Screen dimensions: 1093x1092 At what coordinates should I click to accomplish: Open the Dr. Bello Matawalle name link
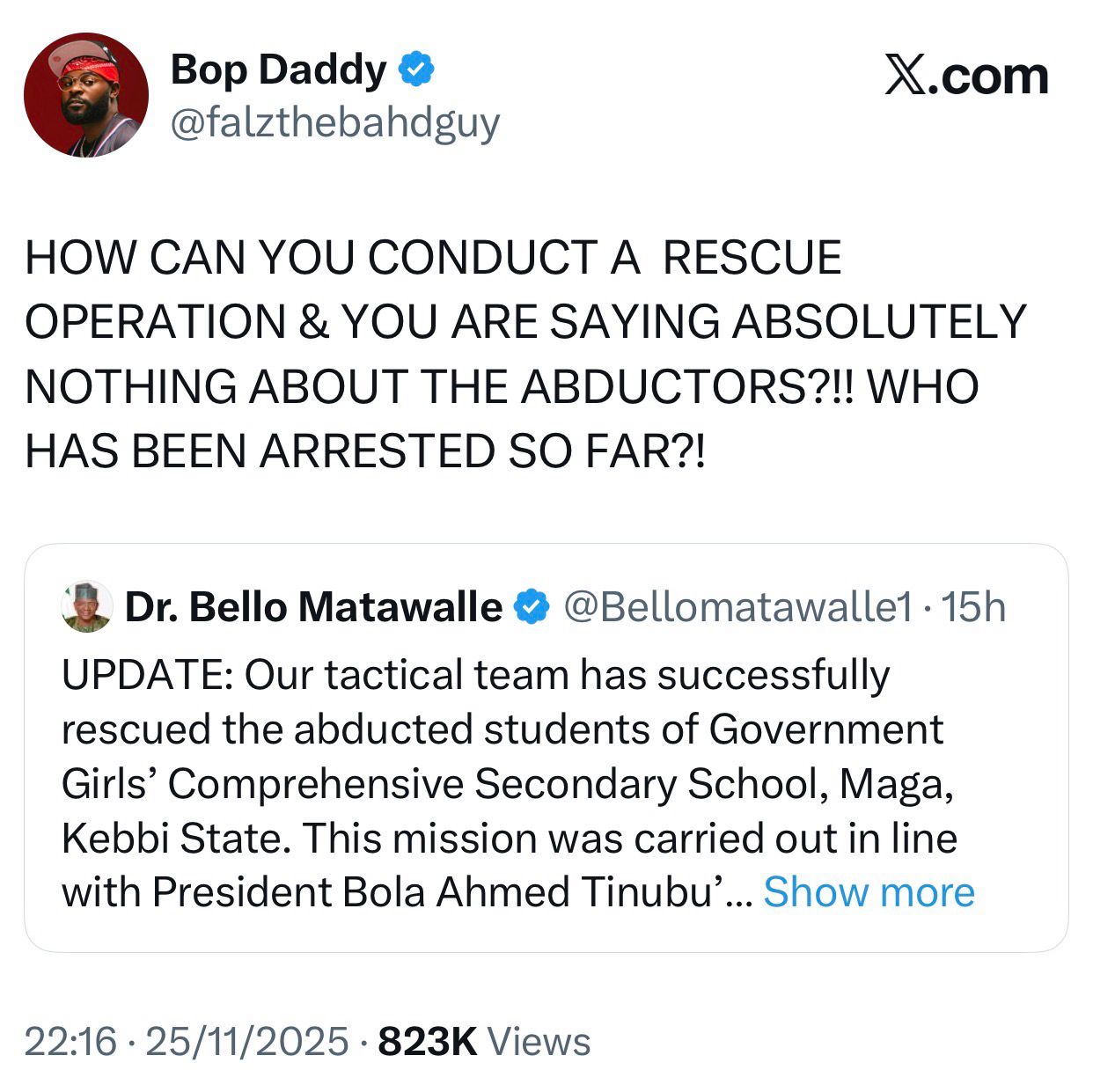[x=313, y=606]
